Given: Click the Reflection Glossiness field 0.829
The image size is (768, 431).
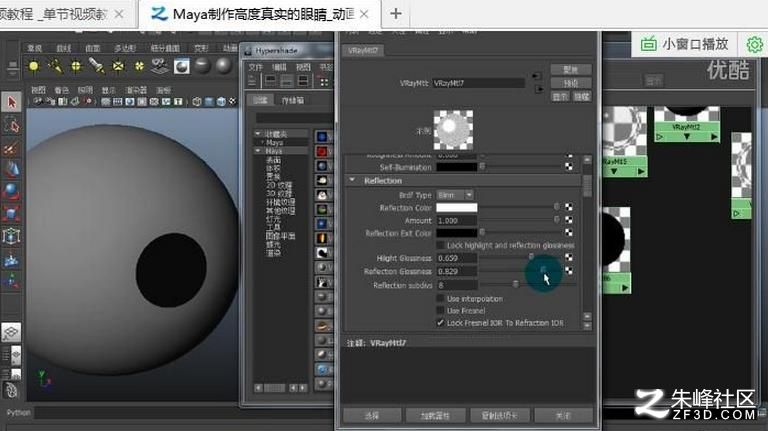Looking at the screenshot, I should [x=456, y=271].
